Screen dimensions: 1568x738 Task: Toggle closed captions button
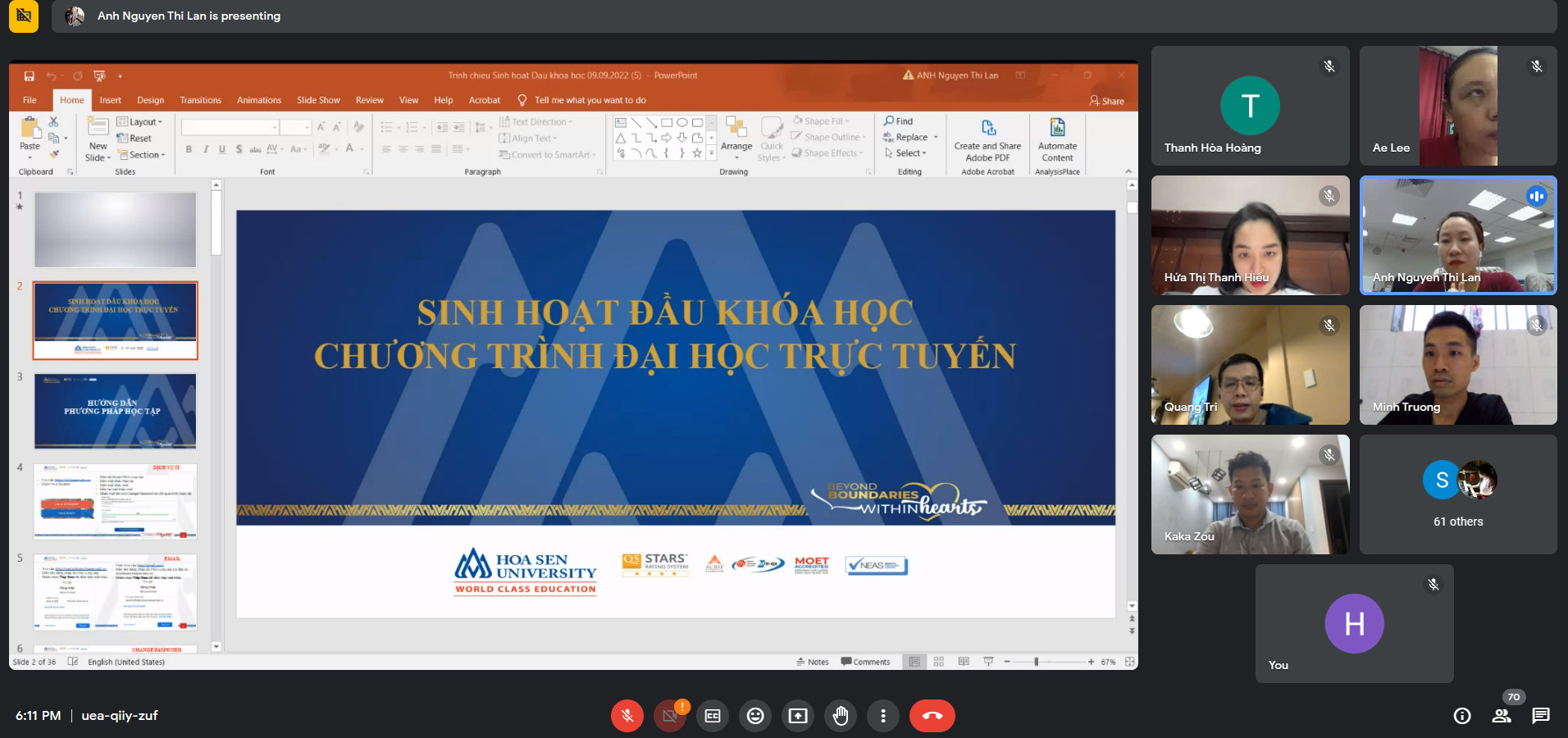tap(712, 716)
